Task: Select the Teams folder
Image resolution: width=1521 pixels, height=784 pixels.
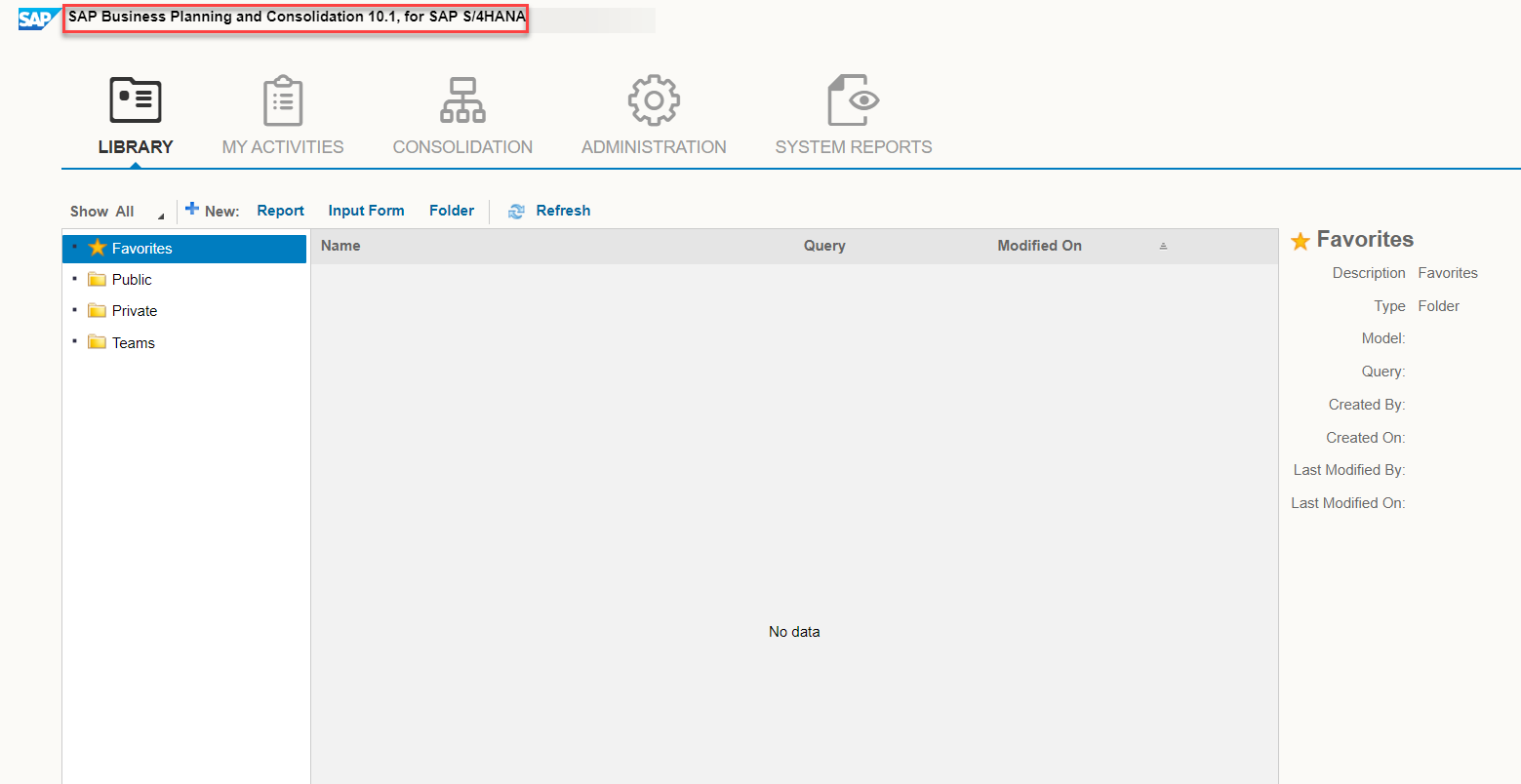Action: [134, 343]
